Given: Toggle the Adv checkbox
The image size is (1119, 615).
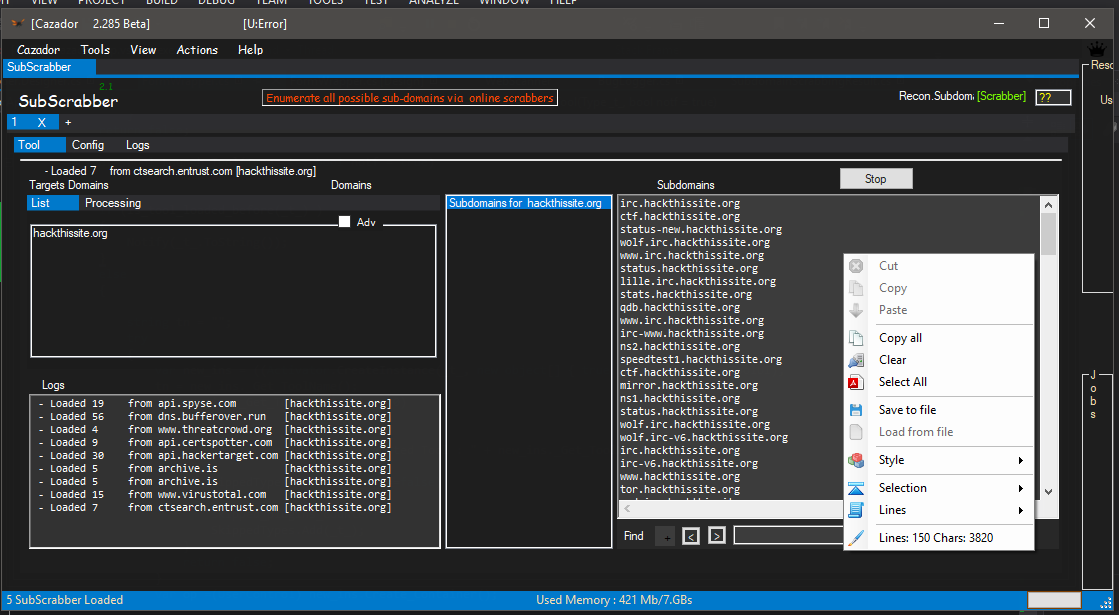Looking at the screenshot, I should click(x=345, y=222).
